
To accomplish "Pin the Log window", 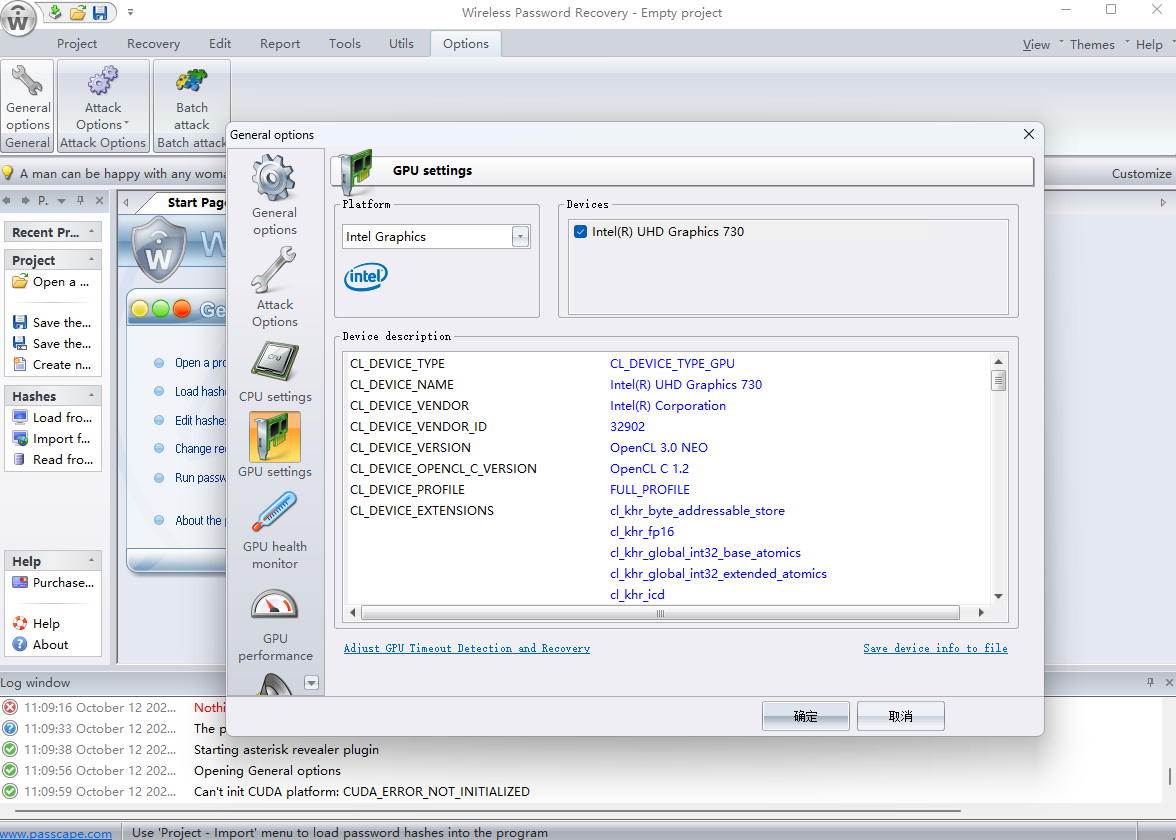I will 1150,682.
